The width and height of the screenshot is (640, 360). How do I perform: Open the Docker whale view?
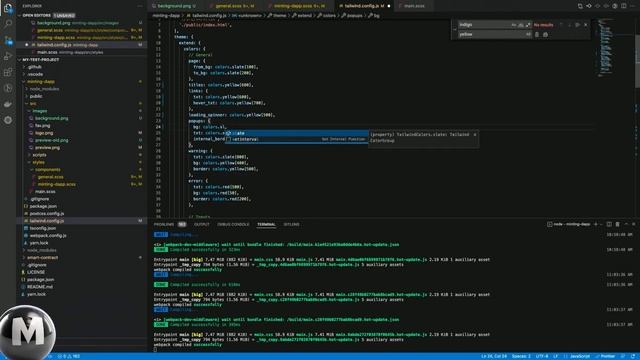coord(8,104)
